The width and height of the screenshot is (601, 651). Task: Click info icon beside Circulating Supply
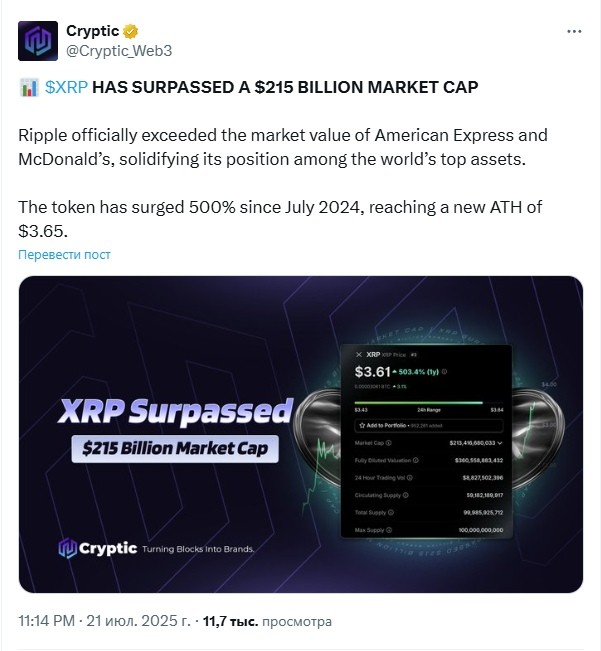coord(406,495)
